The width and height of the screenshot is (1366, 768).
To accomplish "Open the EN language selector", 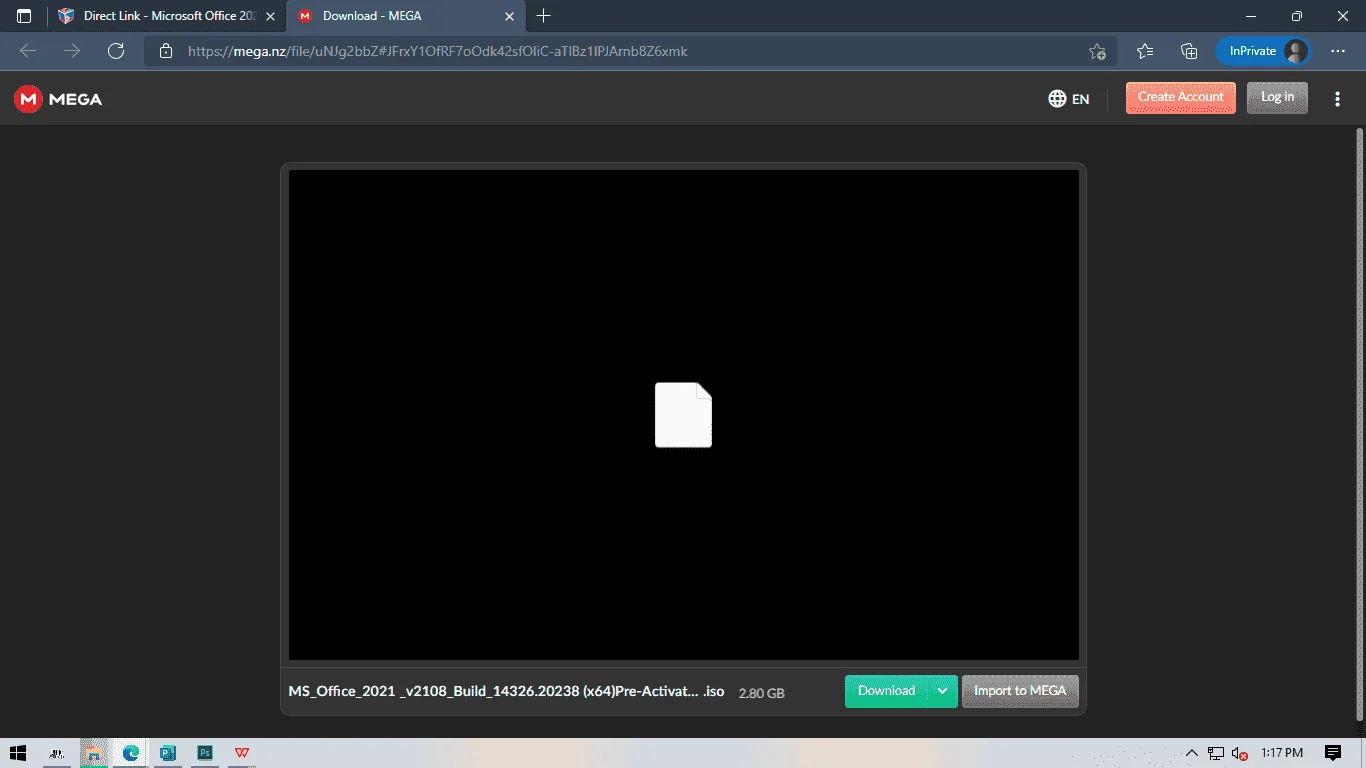I will pyautogui.click(x=1069, y=99).
